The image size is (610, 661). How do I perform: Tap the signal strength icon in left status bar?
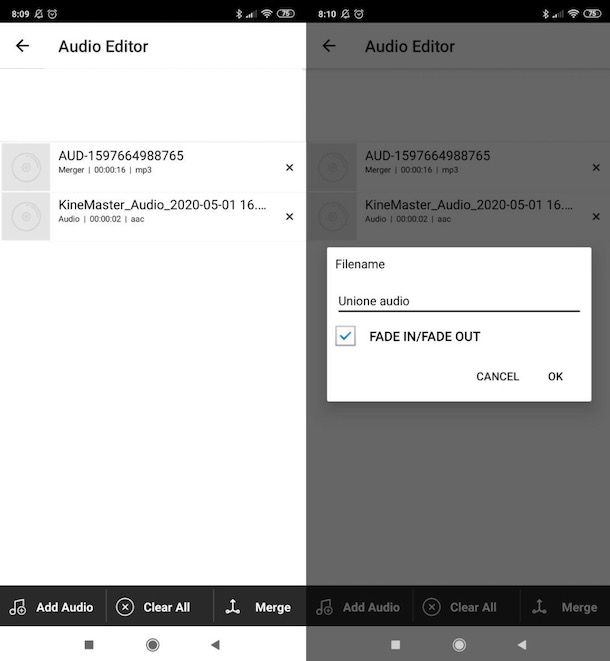251,14
